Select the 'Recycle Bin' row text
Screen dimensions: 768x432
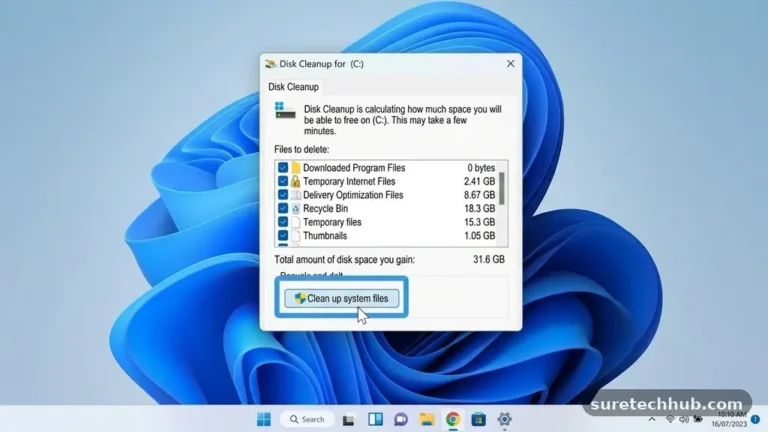(x=326, y=208)
